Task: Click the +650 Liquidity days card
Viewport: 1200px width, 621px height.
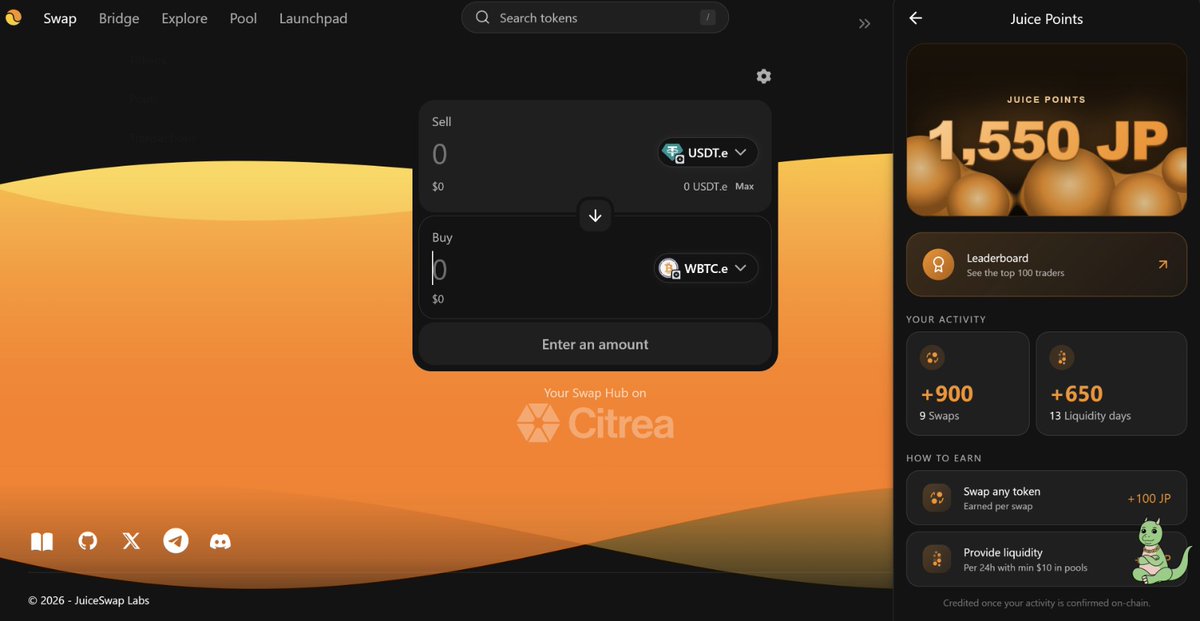Action: point(1112,384)
